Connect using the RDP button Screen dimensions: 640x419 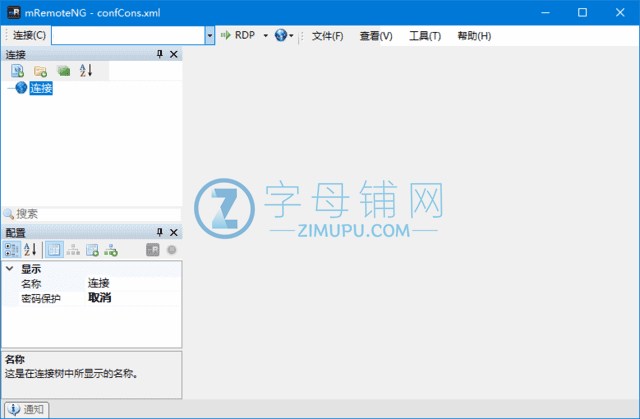coord(238,35)
